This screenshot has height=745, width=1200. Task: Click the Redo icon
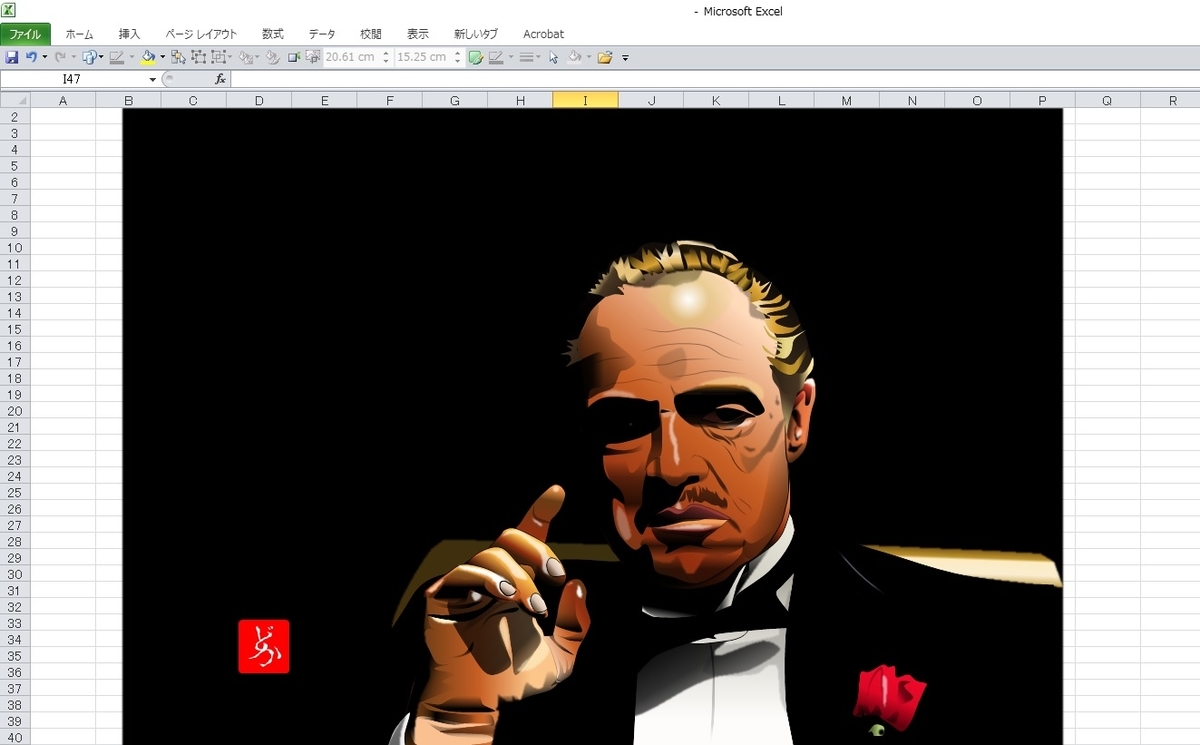click(60, 57)
